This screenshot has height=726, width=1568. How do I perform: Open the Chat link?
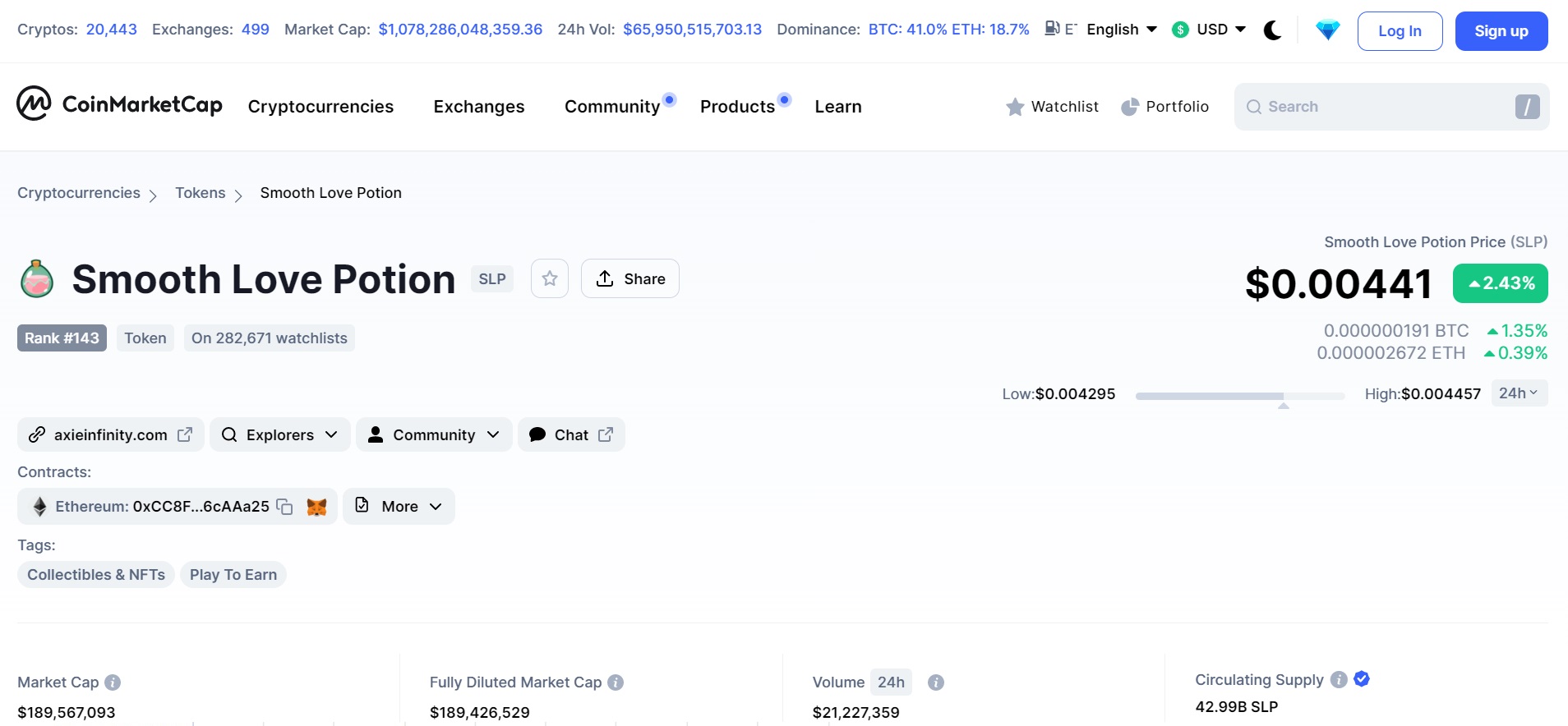(571, 434)
